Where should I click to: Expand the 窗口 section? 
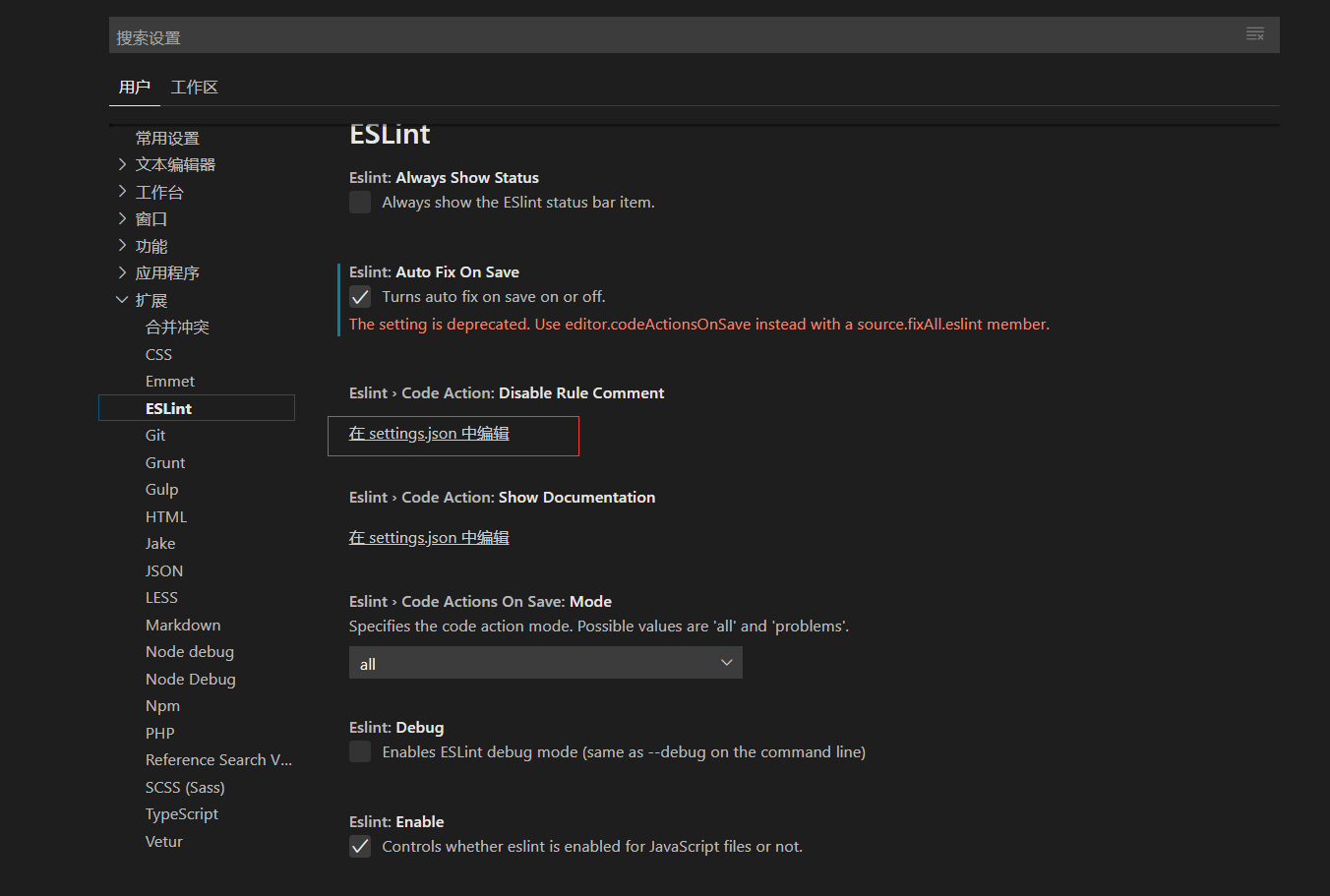click(151, 218)
